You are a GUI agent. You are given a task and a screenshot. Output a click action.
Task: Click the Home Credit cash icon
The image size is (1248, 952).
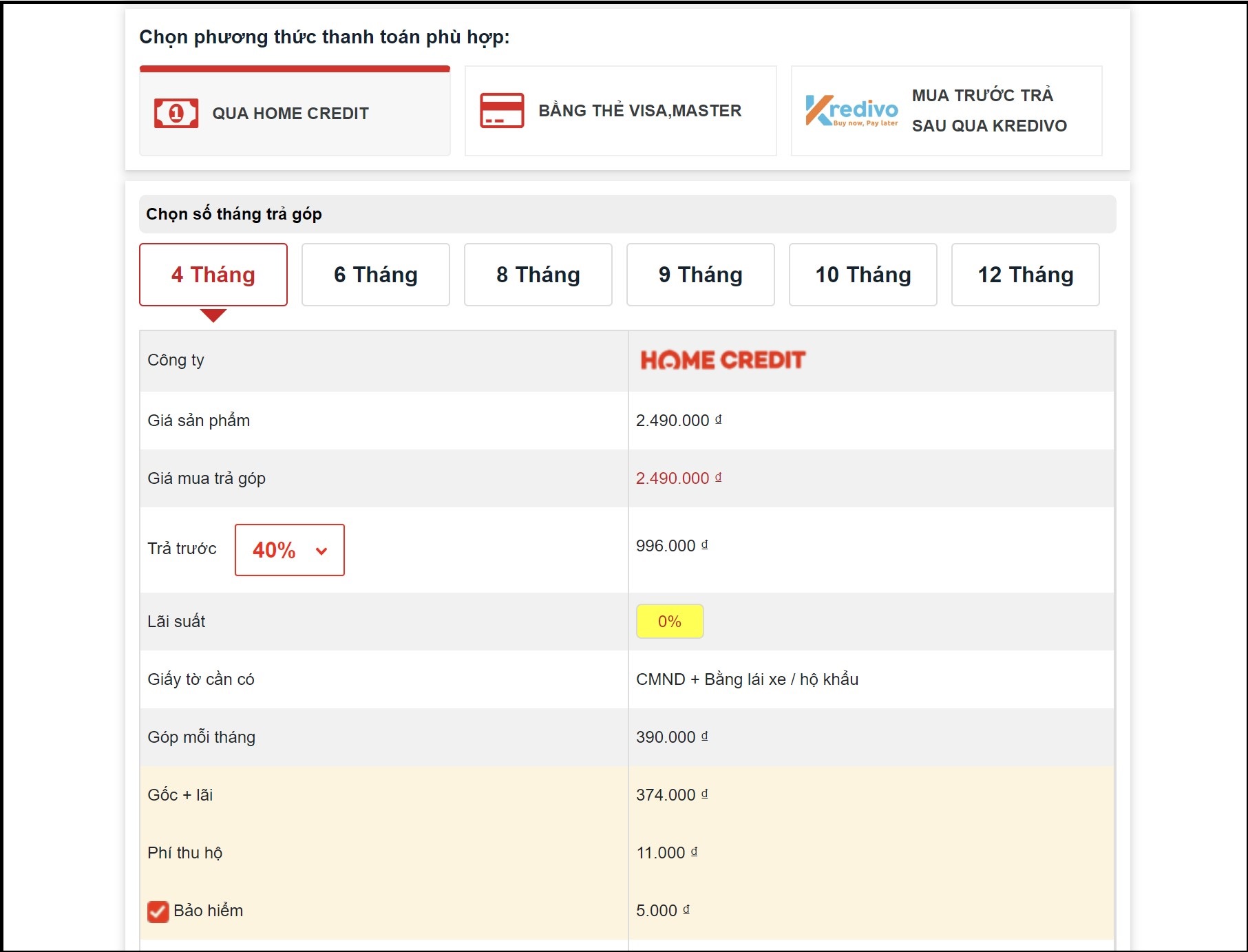(176, 113)
